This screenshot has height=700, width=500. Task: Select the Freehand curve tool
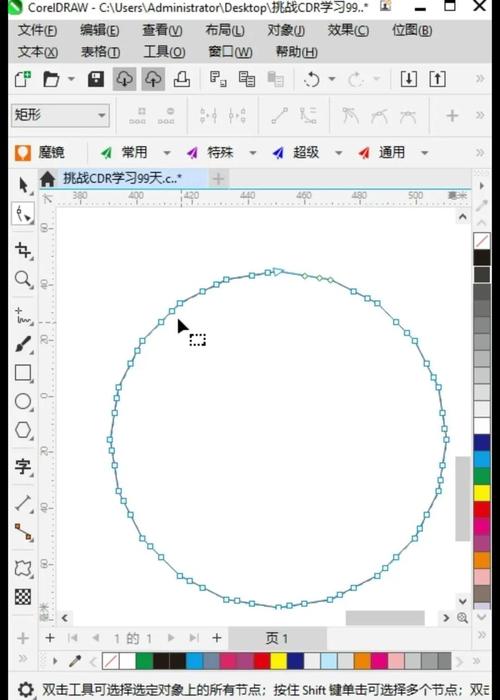click(23, 315)
